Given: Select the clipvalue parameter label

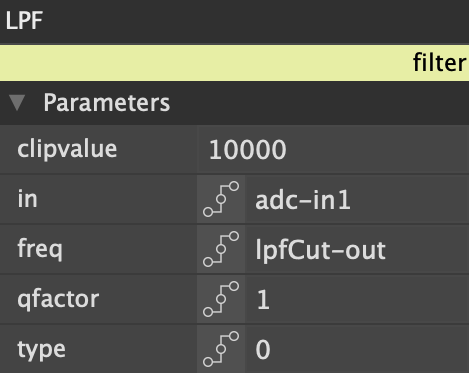Looking at the screenshot, I should (x=67, y=149).
